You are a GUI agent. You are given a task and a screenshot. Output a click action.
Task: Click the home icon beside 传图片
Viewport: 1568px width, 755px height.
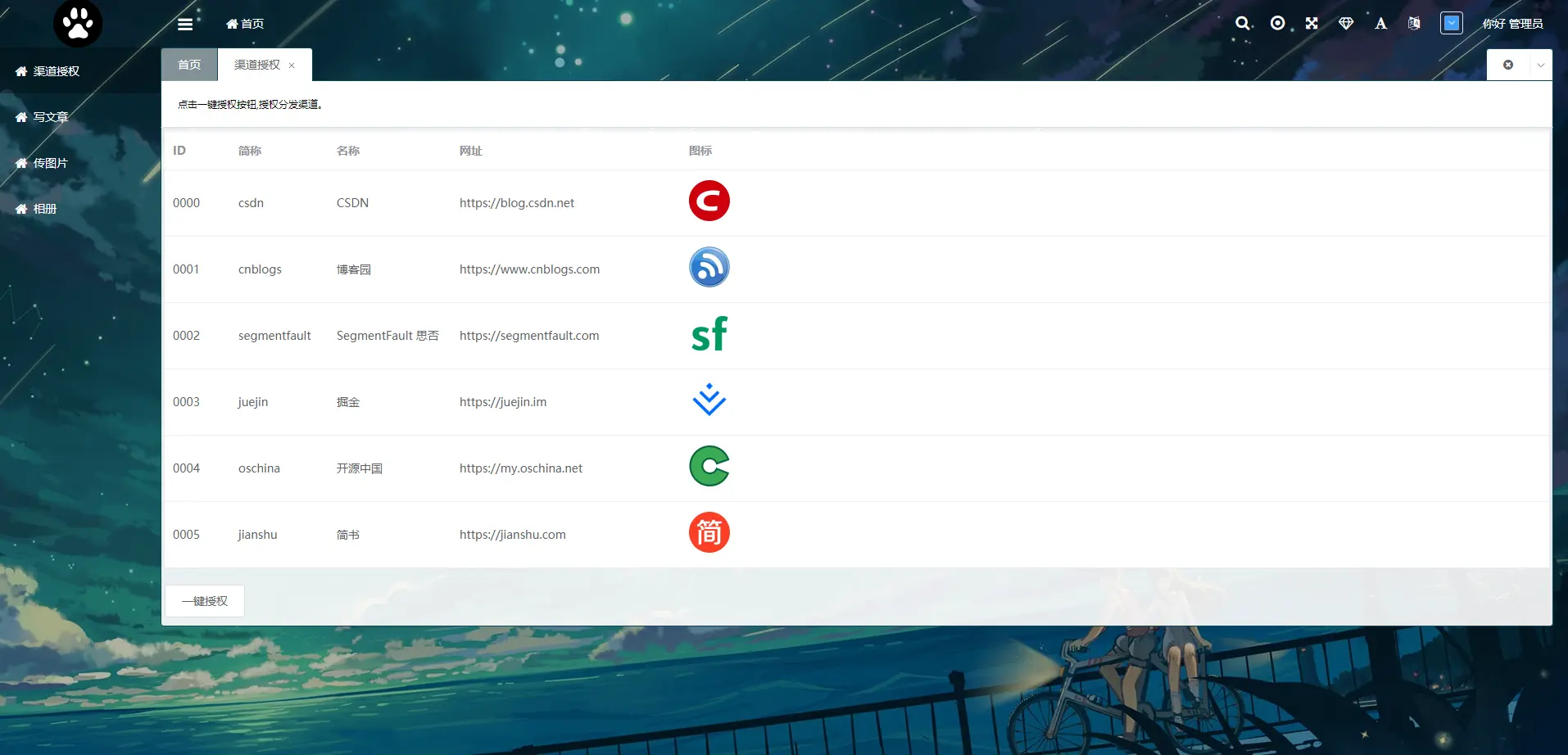[x=21, y=163]
